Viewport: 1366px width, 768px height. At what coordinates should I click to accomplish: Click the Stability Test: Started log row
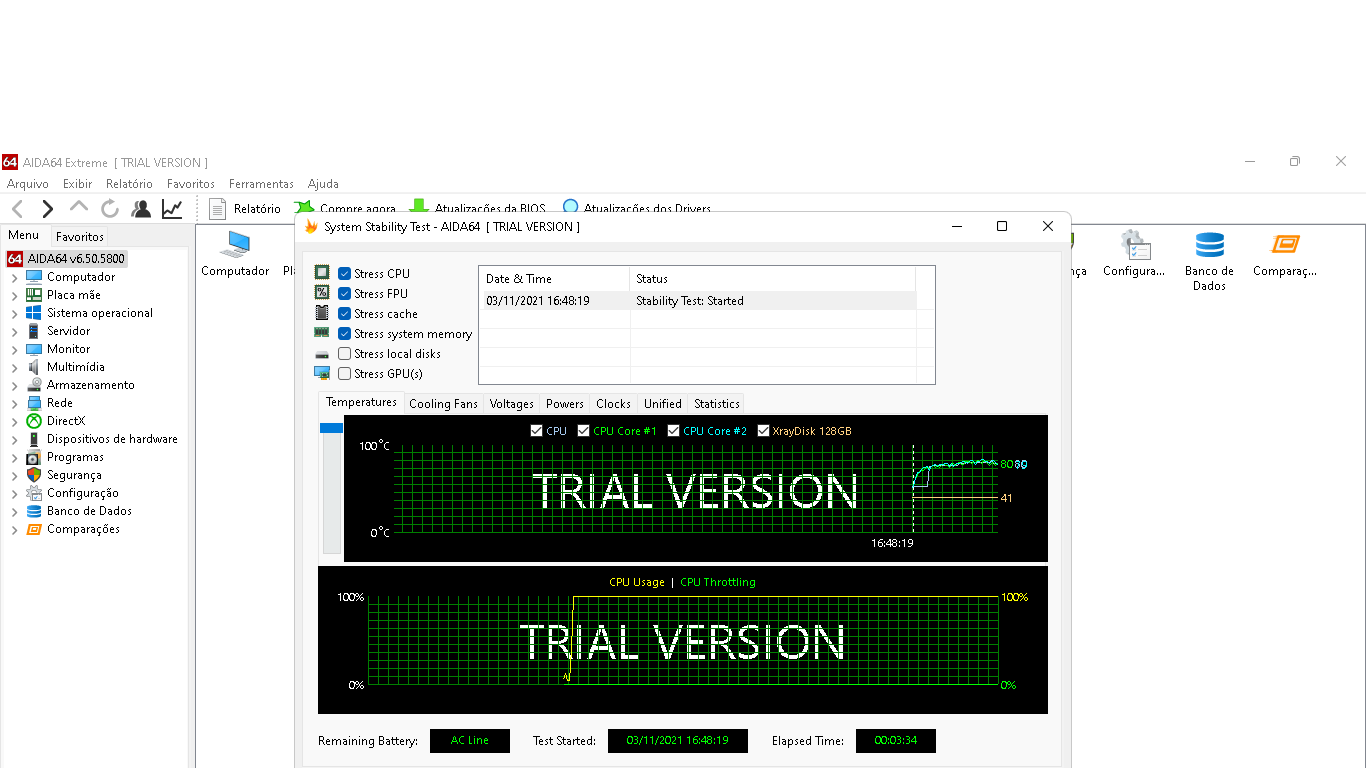(697, 301)
